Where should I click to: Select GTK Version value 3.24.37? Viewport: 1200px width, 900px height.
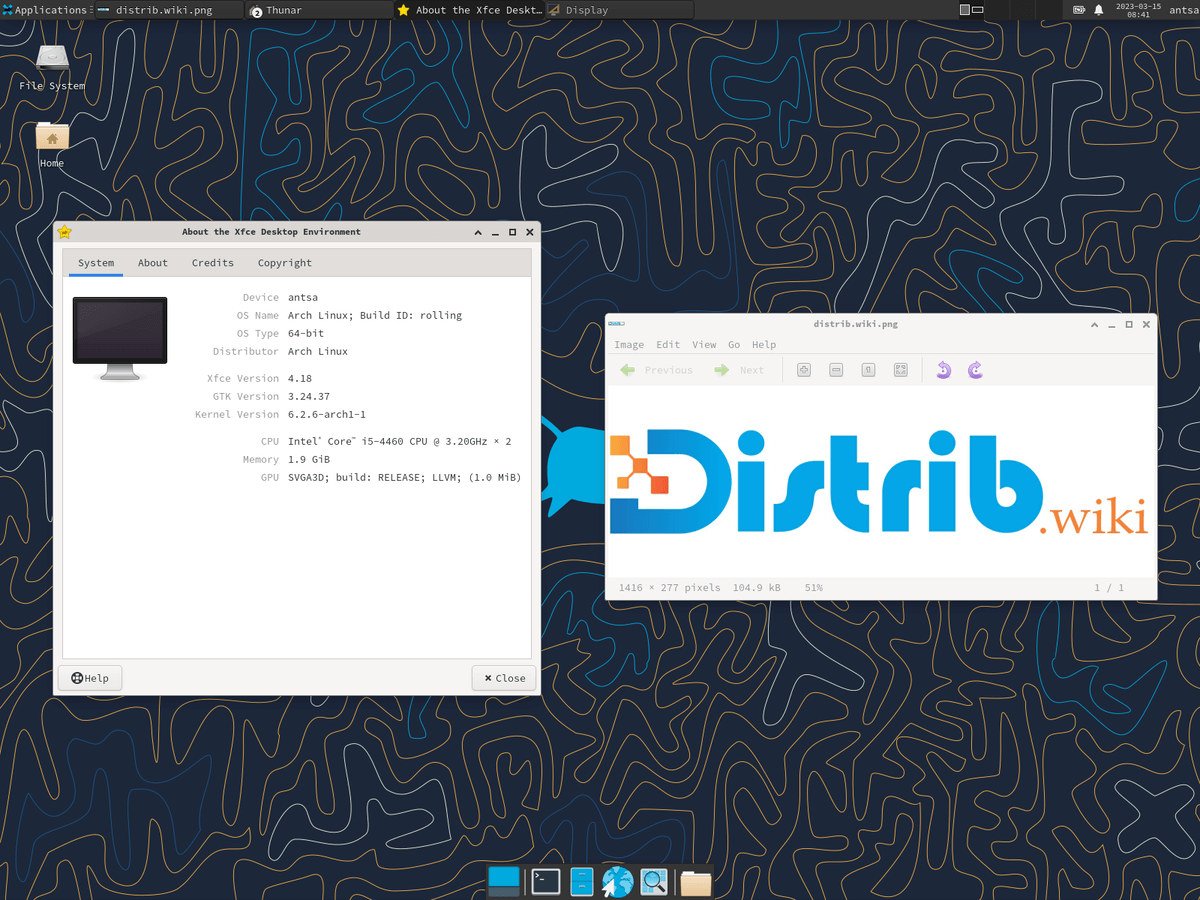tap(309, 397)
